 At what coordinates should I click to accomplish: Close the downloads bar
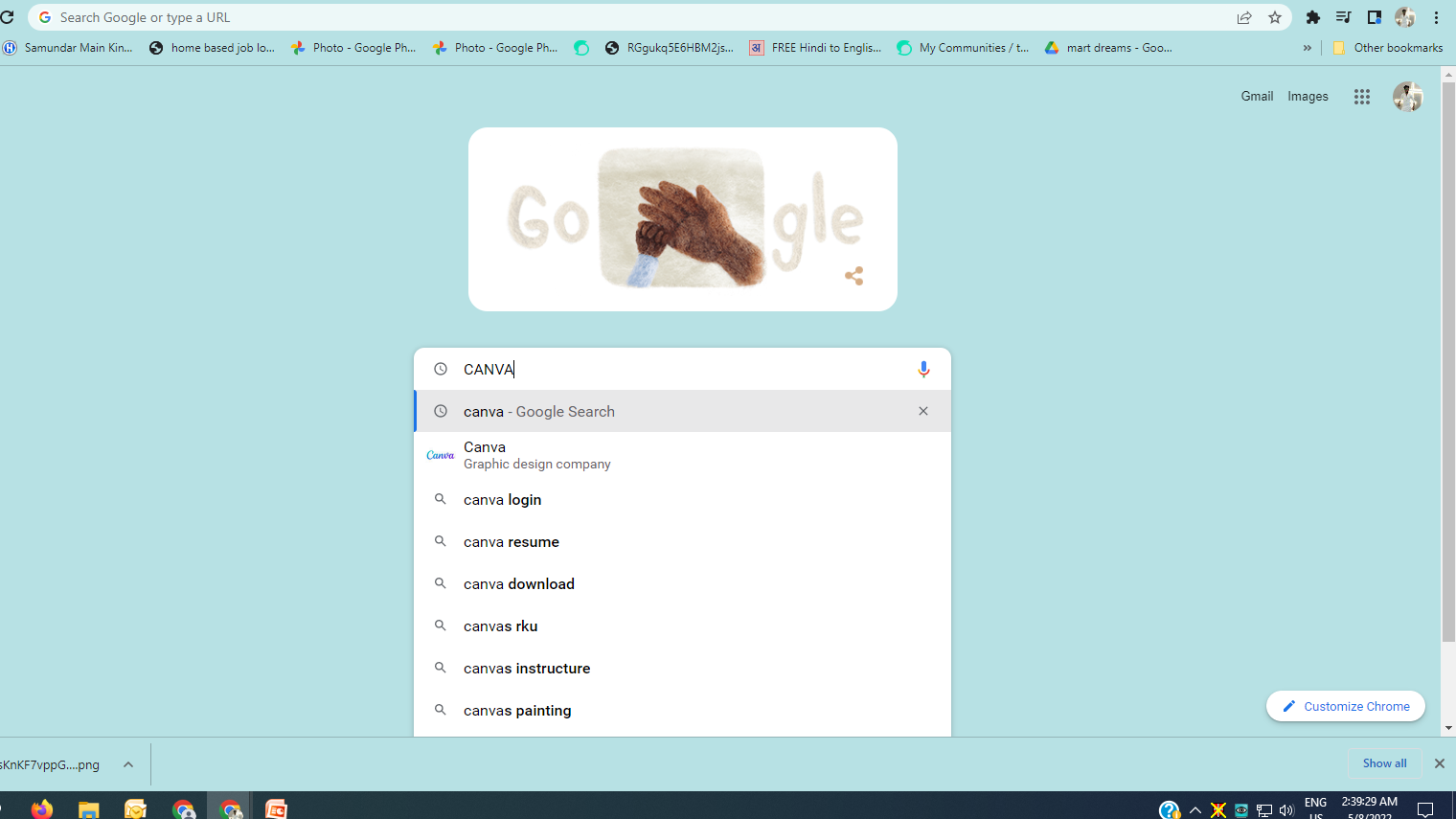tap(1439, 763)
